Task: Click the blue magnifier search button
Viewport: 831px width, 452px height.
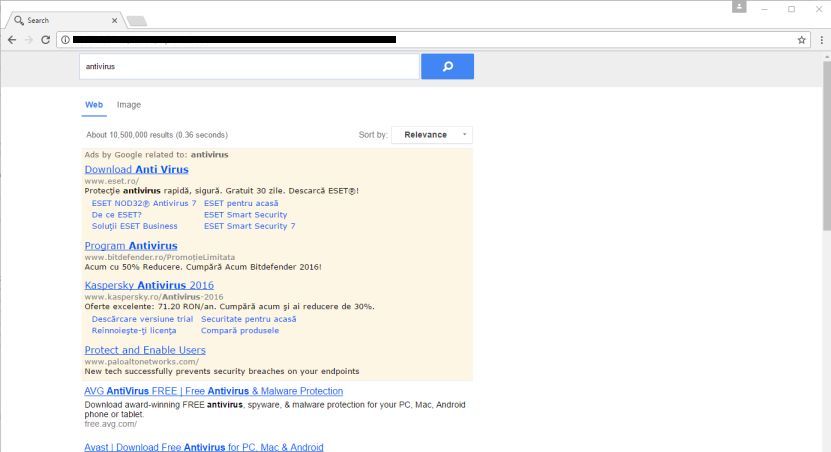Action: click(447, 66)
